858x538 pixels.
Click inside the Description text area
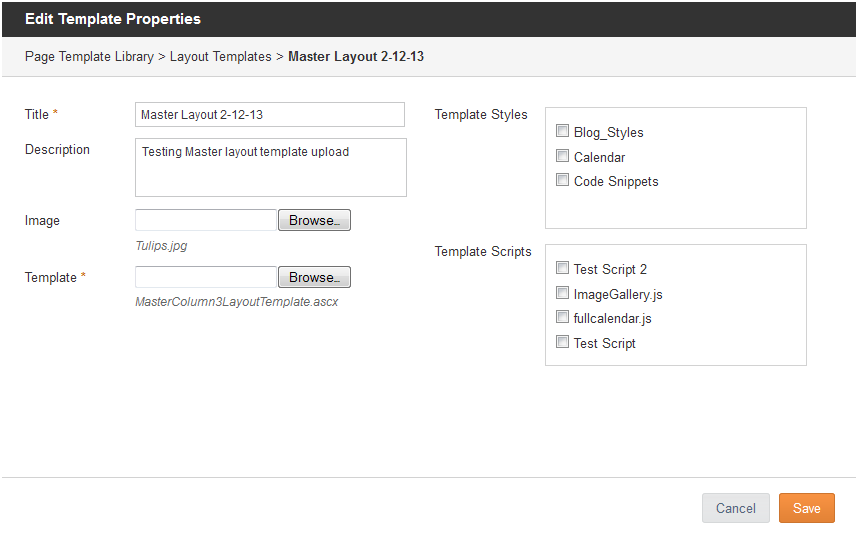[271, 167]
